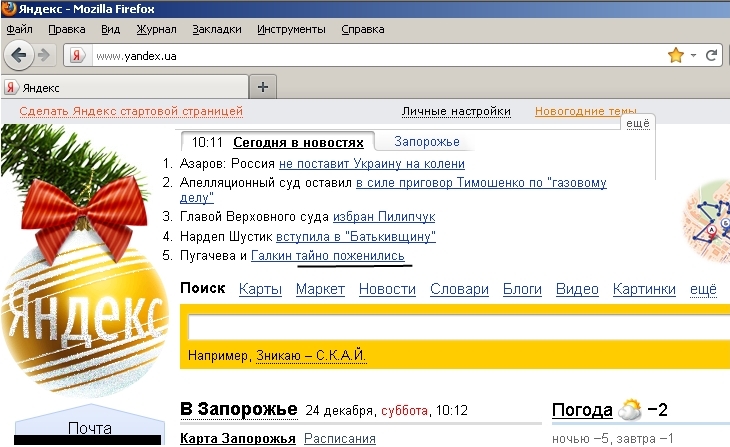
Task: Open Личные настройки
Action: coord(456,112)
